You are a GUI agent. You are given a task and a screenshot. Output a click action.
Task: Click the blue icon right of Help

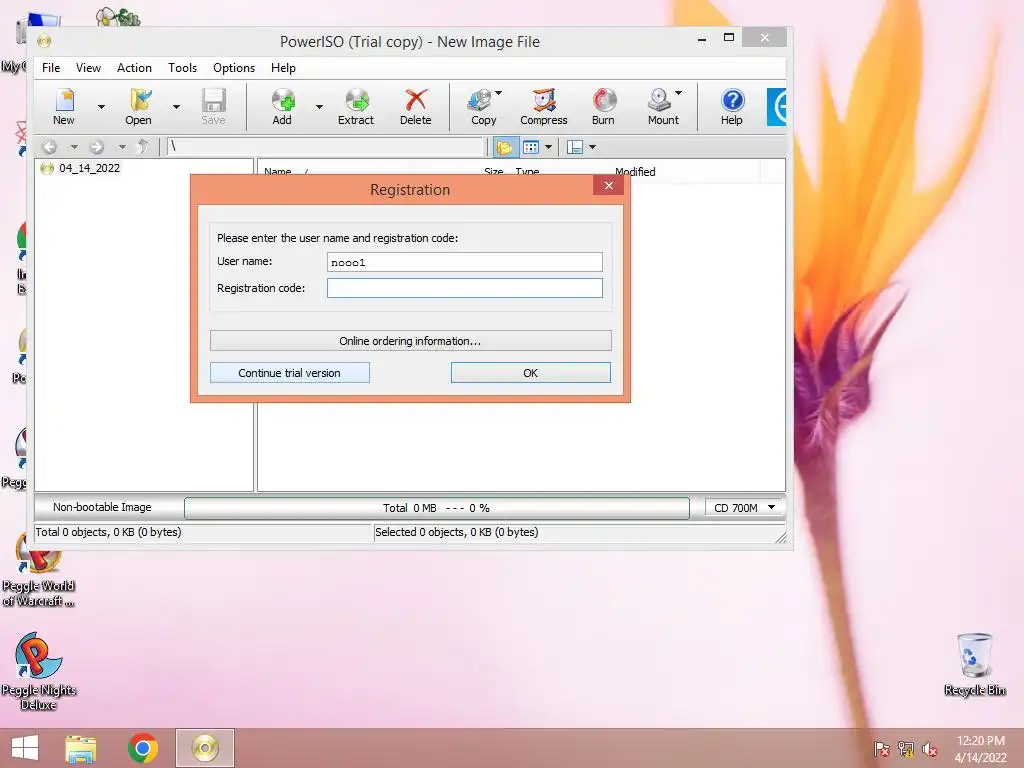point(776,106)
